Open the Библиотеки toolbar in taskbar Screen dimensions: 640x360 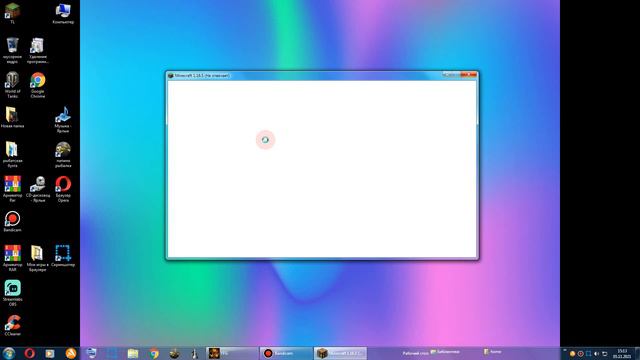pyautogui.click(x=445, y=351)
